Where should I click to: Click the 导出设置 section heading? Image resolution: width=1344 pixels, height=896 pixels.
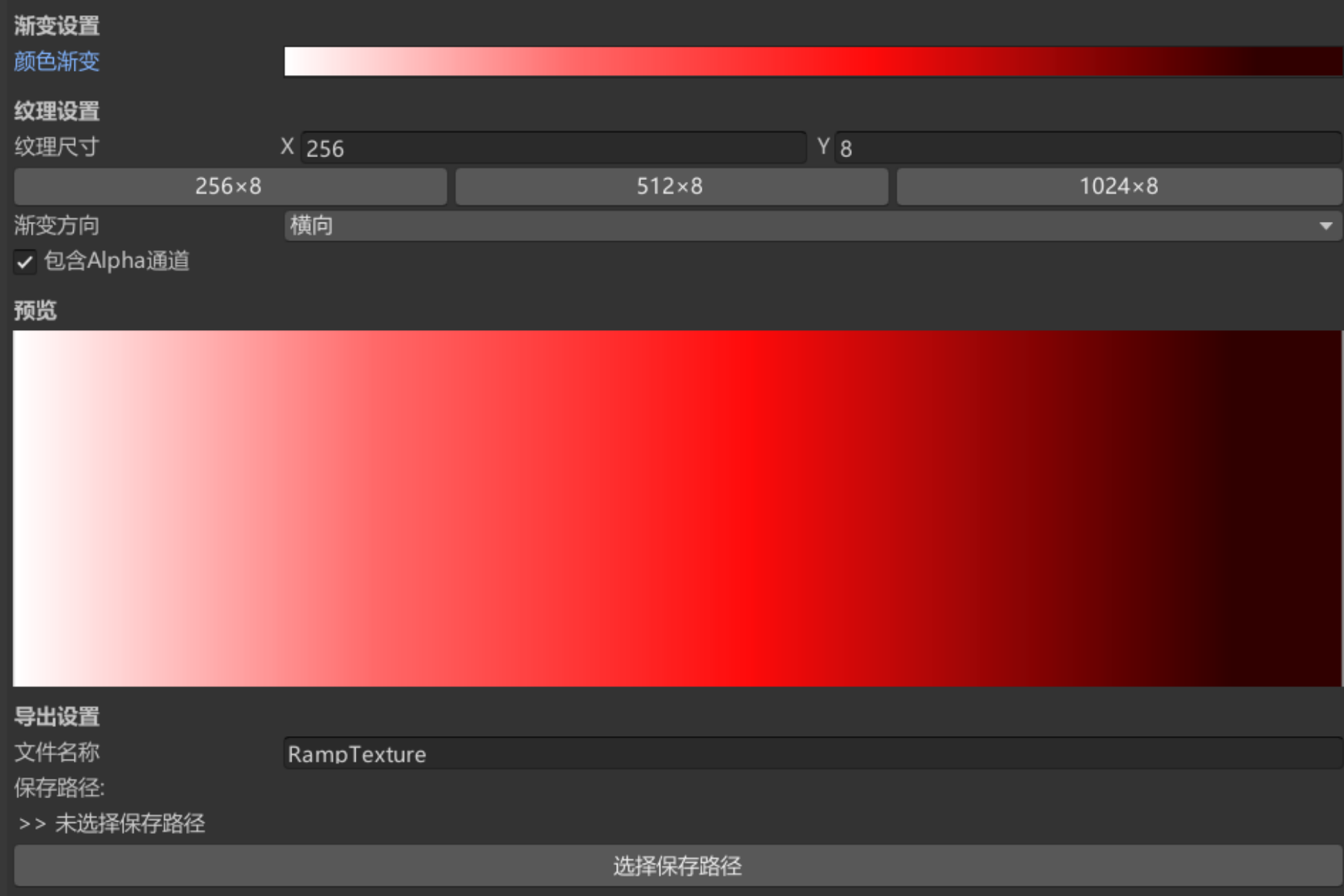click(x=57, y=717)
